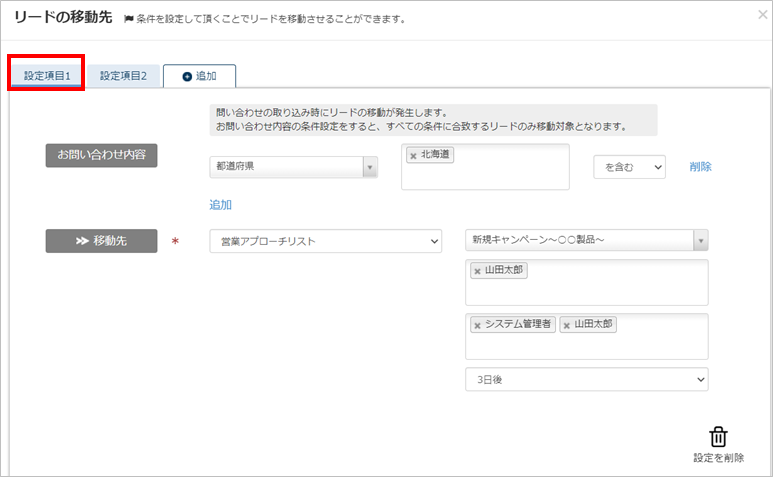Remove 山田太郎 tag beside システム管理者
This screenshot has height=477, width=773.
coord(566,325)
